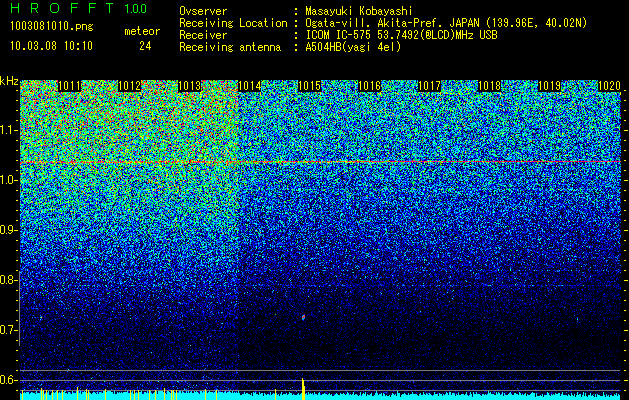The height and width of the screenshot is (400, 629).
Task: Click the 1018 time marker
Action: tap(489, 86)
